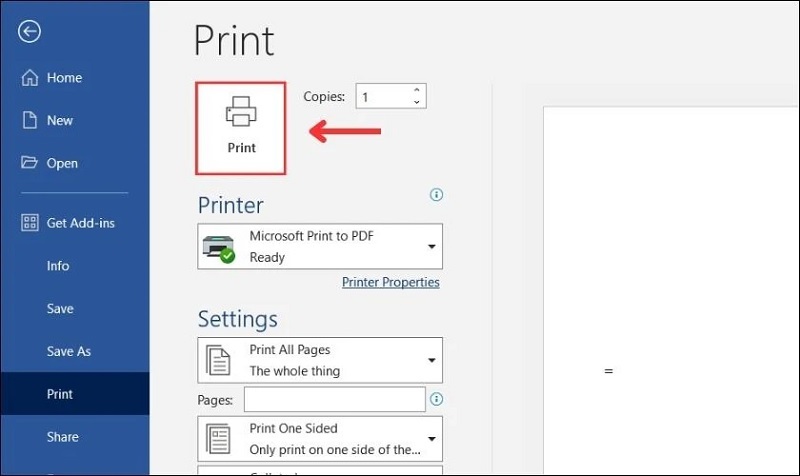Click the Get Add-ins grid icon
The width and height of the screenshot is (800, 476).
(x=30, y=222)
